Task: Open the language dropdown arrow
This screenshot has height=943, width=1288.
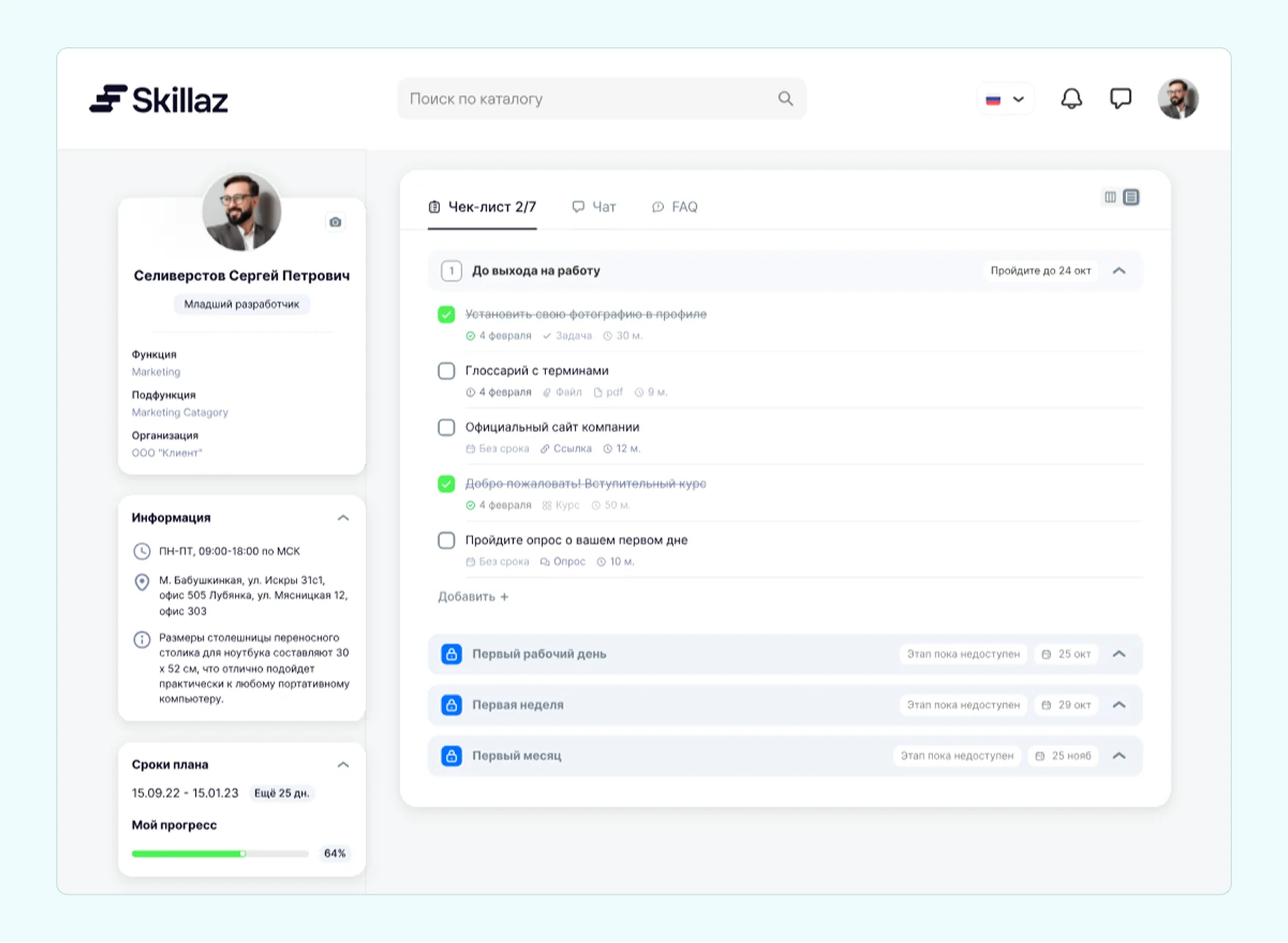Action: point(1019,99)
